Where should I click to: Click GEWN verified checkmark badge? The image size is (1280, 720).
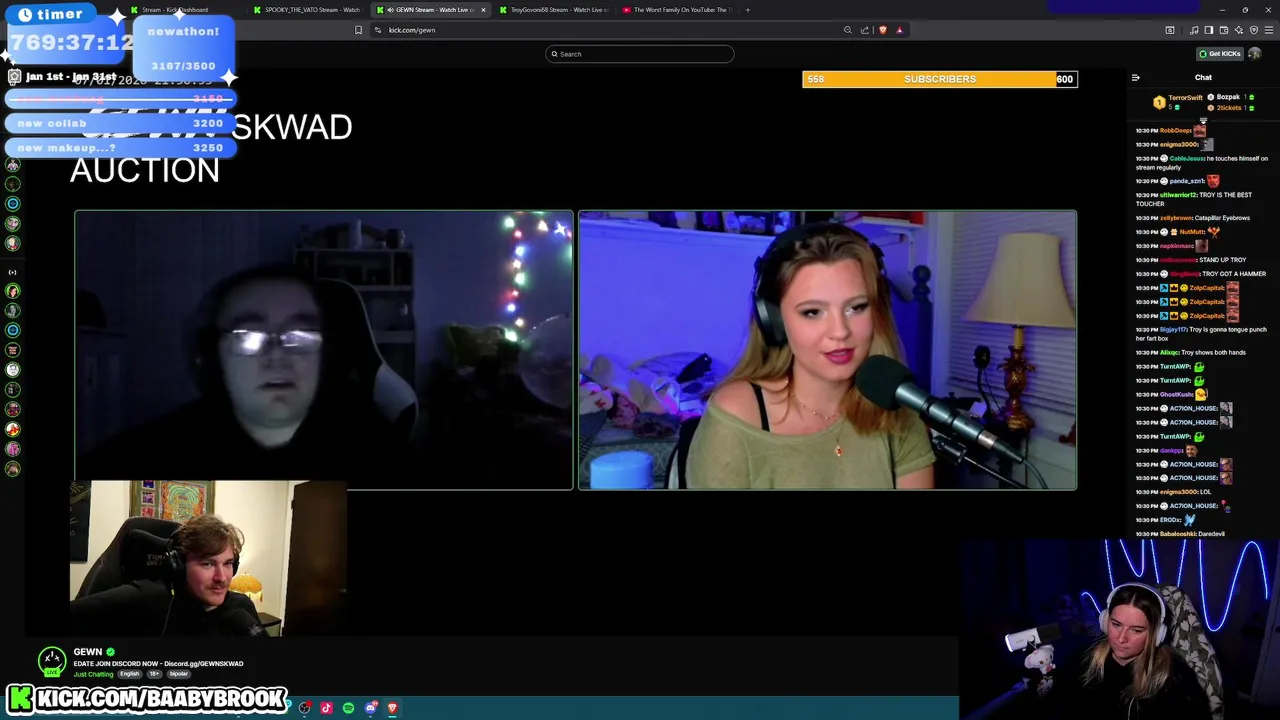coord(110,652)
